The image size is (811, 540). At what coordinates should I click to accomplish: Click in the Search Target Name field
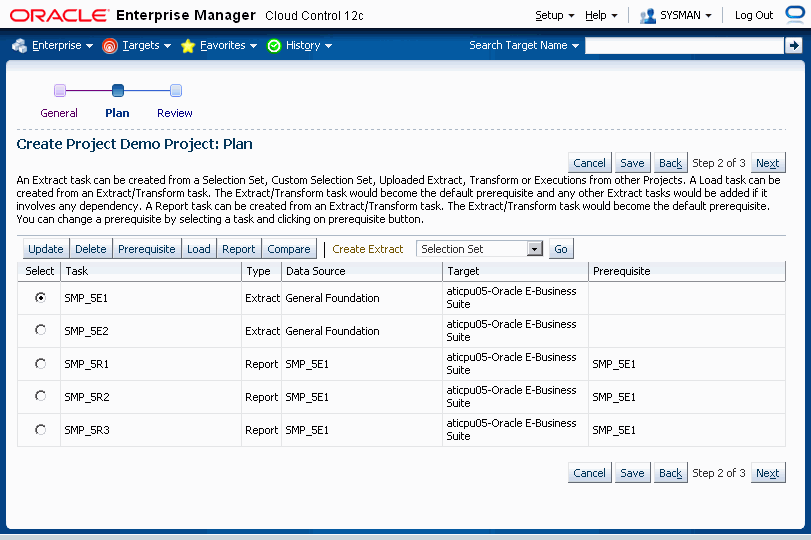click(x=684, y=46)
